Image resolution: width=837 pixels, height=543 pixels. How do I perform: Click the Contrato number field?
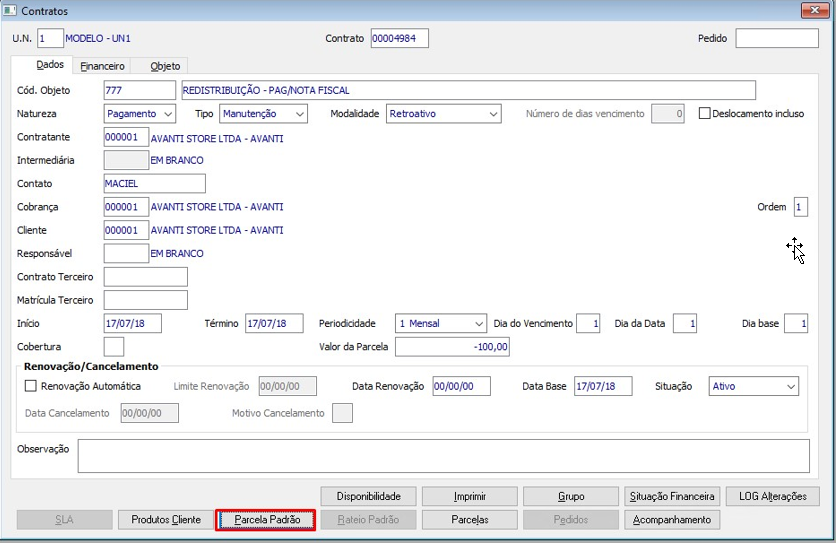[400, 38]
